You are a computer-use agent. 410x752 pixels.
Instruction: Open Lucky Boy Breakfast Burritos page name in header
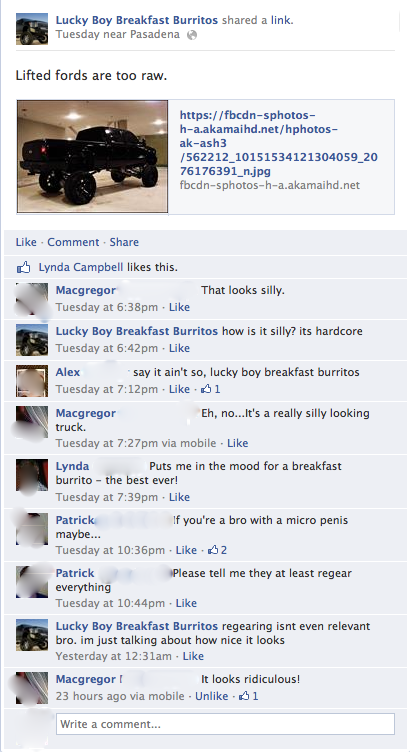[x=137, y=20]
